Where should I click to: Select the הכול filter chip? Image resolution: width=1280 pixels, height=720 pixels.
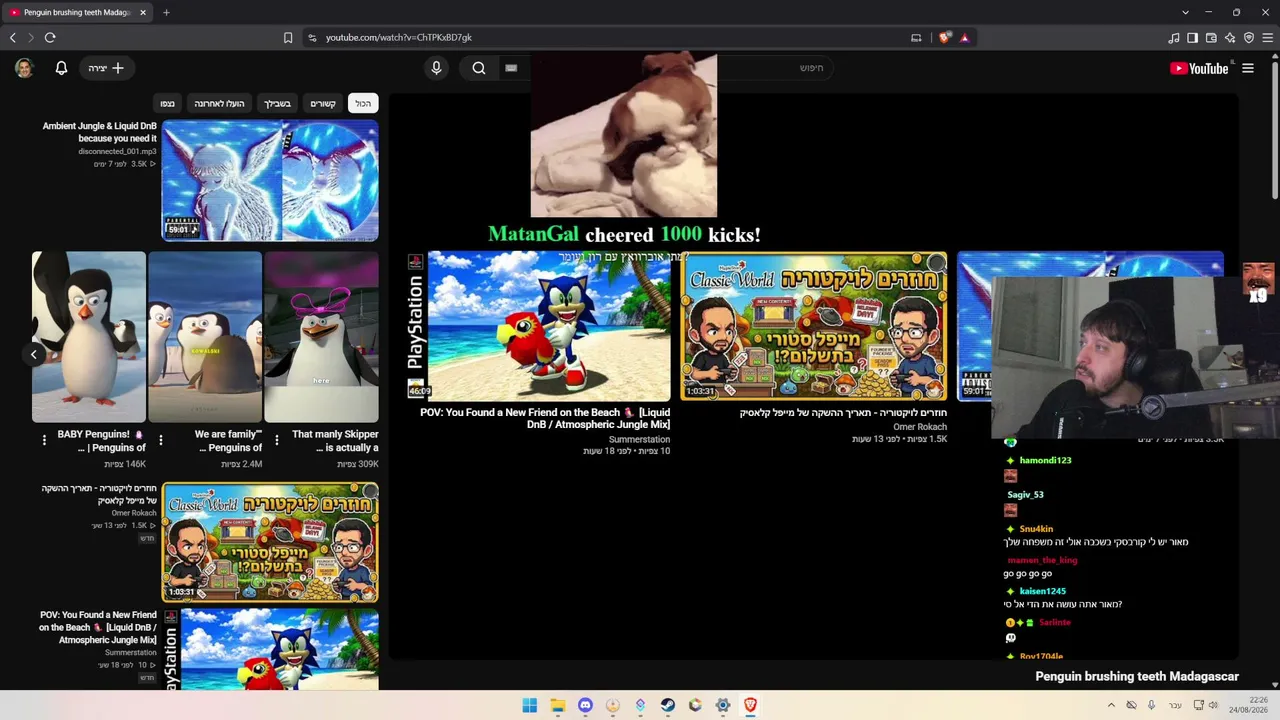point(363,103)
